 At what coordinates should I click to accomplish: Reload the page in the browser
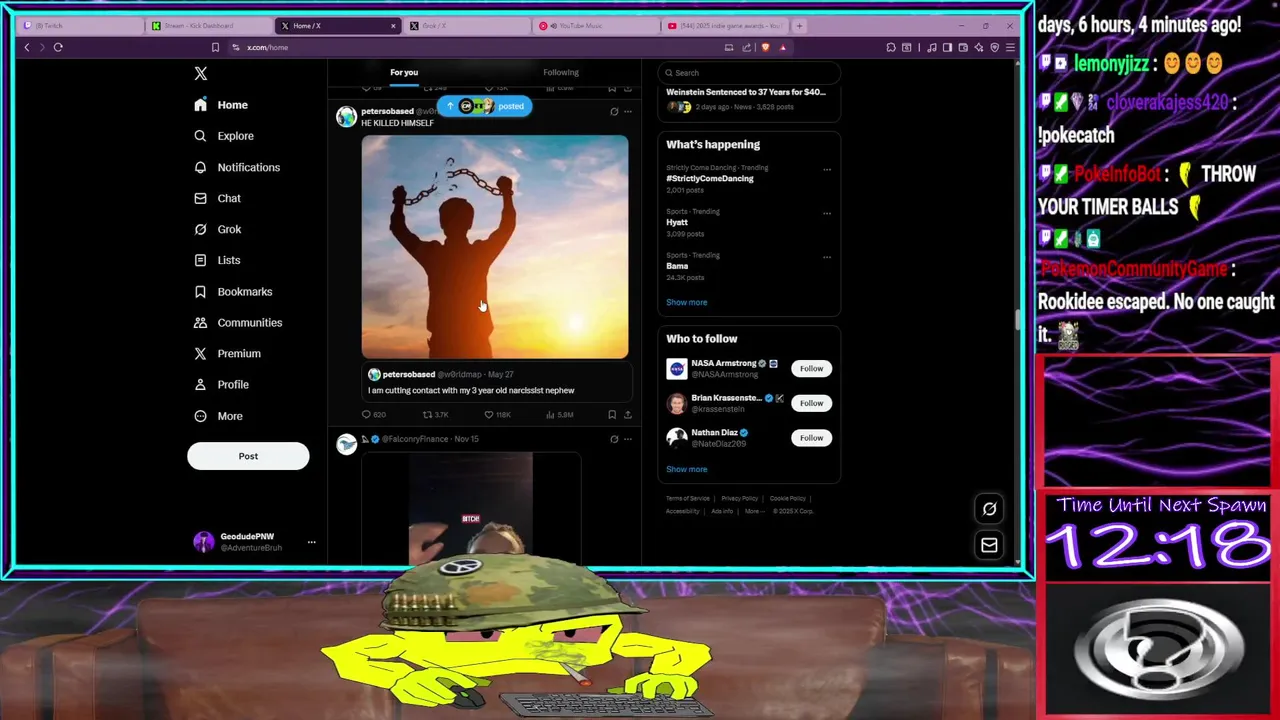click(x=58, y=47)
